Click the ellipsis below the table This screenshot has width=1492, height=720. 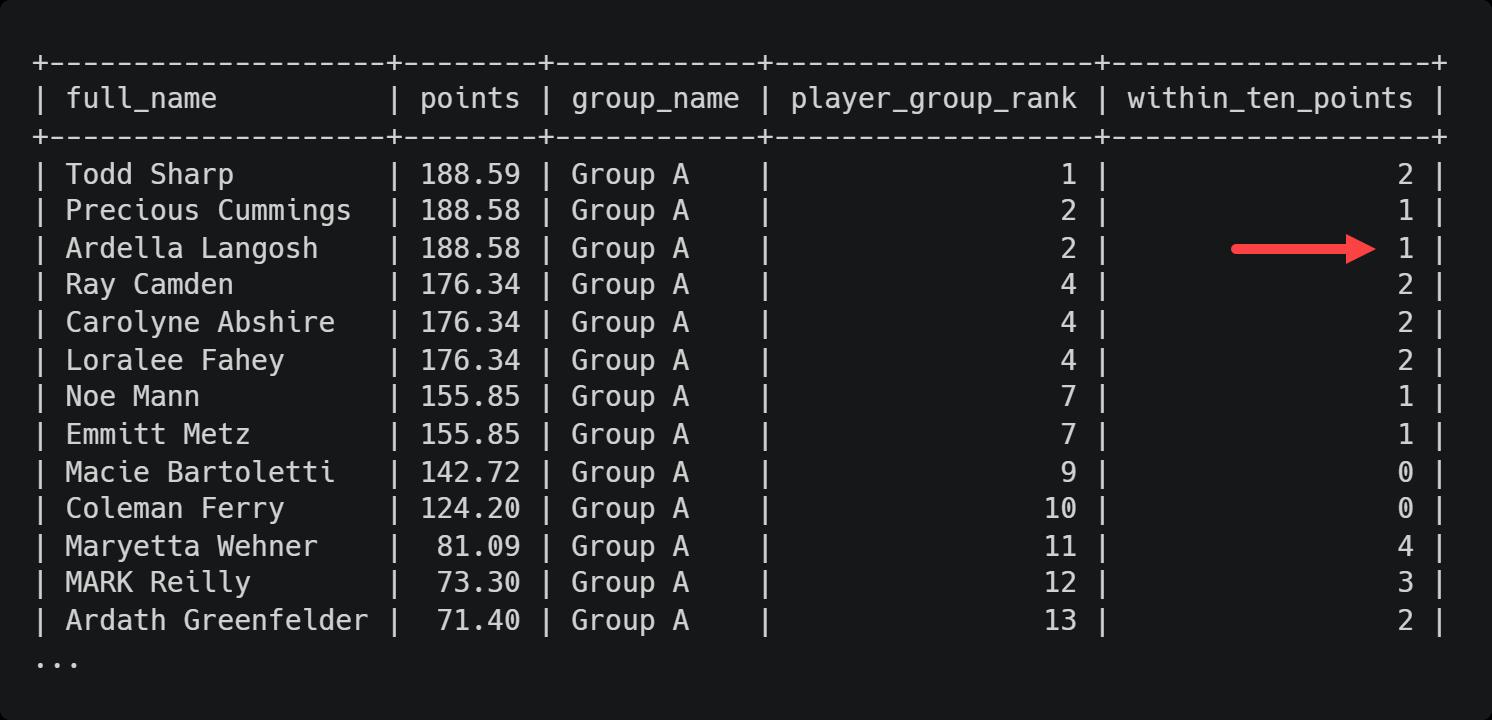[57, 660]
